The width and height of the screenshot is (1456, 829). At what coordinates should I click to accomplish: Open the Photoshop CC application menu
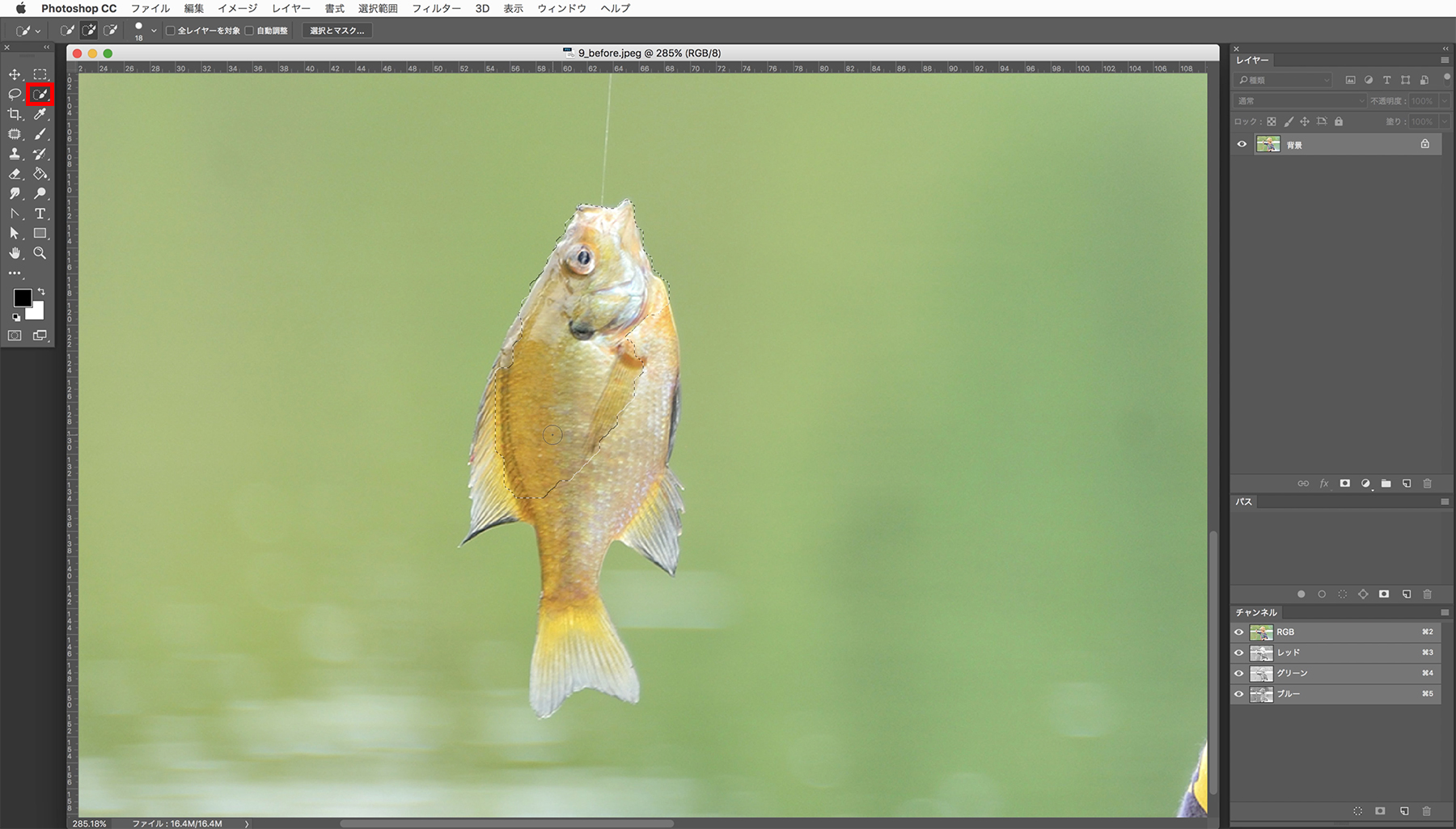(x=78, y=8)
